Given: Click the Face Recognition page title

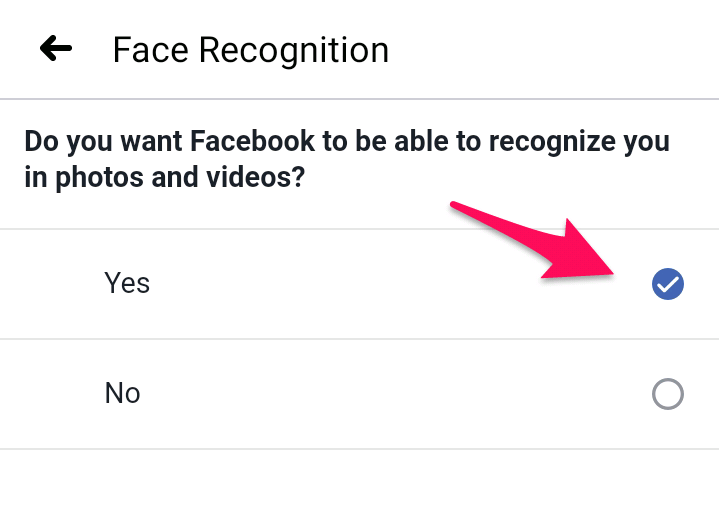Looking at the screenshot, I should tap(250, 50).
